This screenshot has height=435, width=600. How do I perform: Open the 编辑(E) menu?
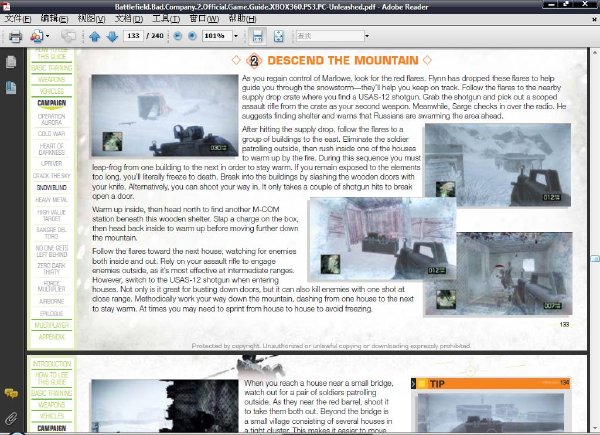[x=54, y=18]
